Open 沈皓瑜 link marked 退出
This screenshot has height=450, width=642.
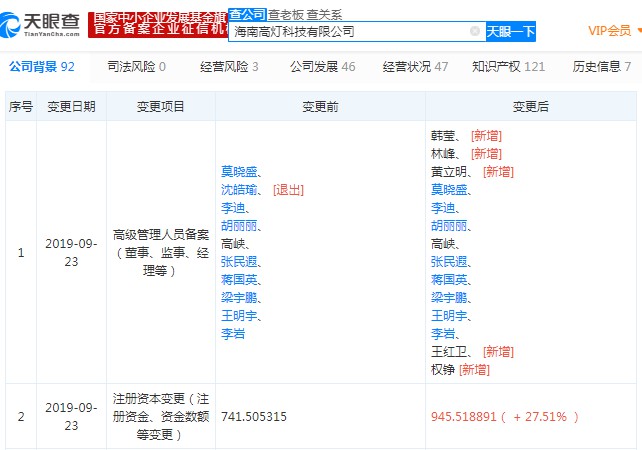tap(239, 190)
